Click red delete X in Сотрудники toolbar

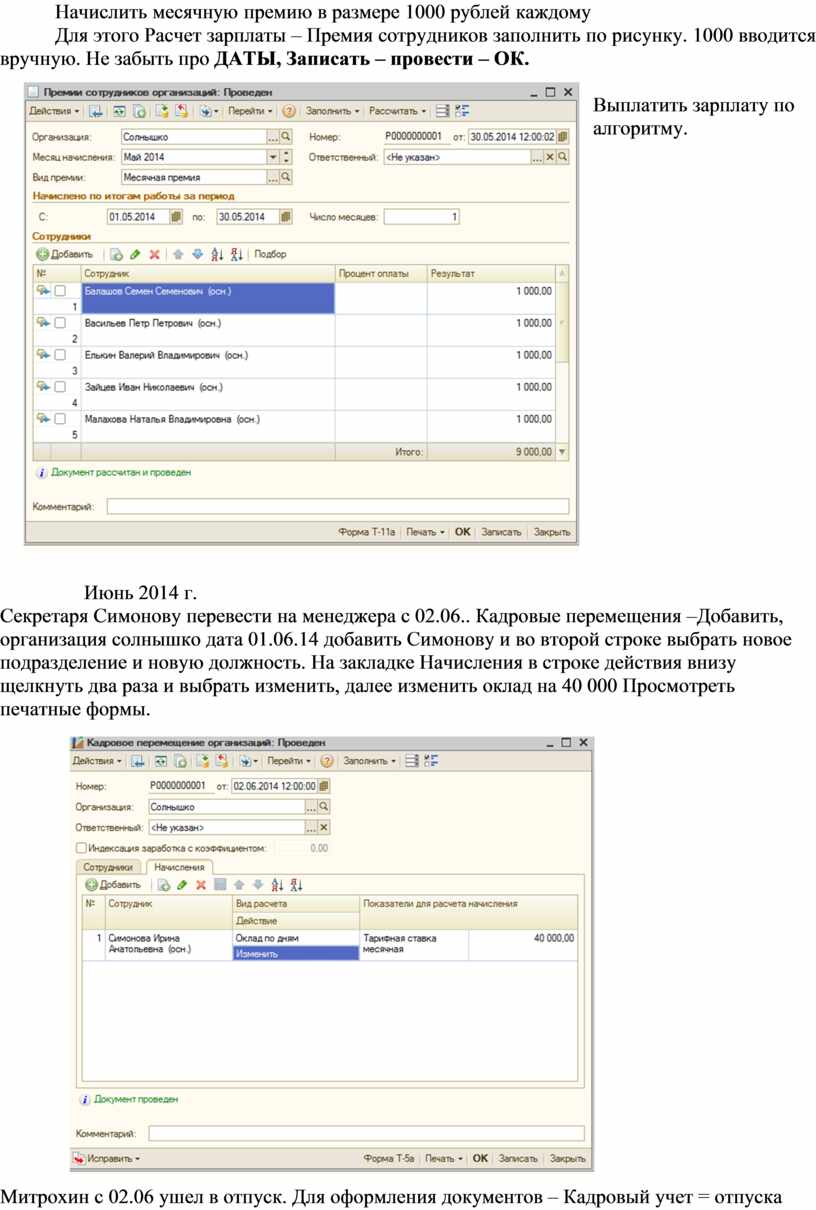(154, 254)
